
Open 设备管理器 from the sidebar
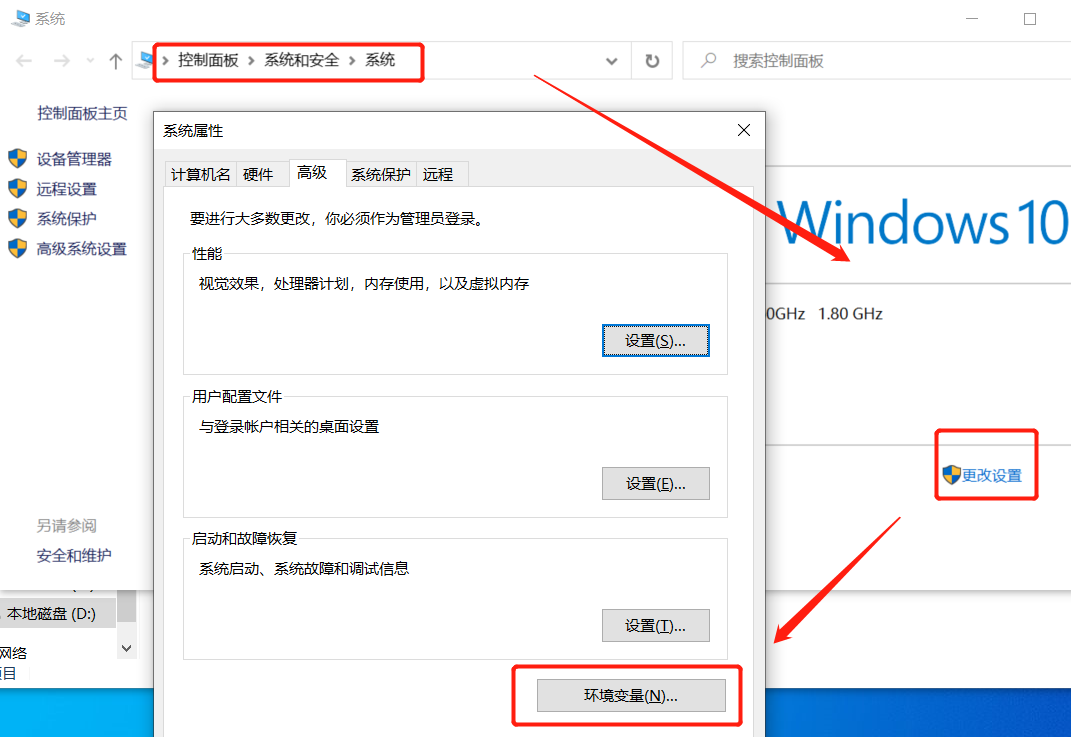tap(74, 159)
